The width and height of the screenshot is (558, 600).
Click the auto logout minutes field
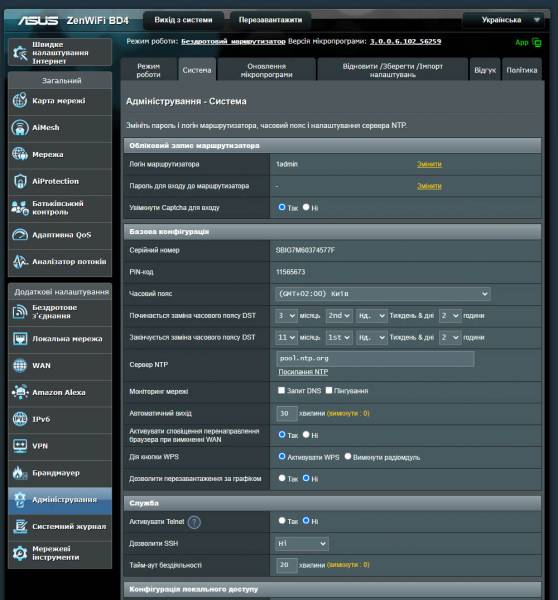coord(287,413)
